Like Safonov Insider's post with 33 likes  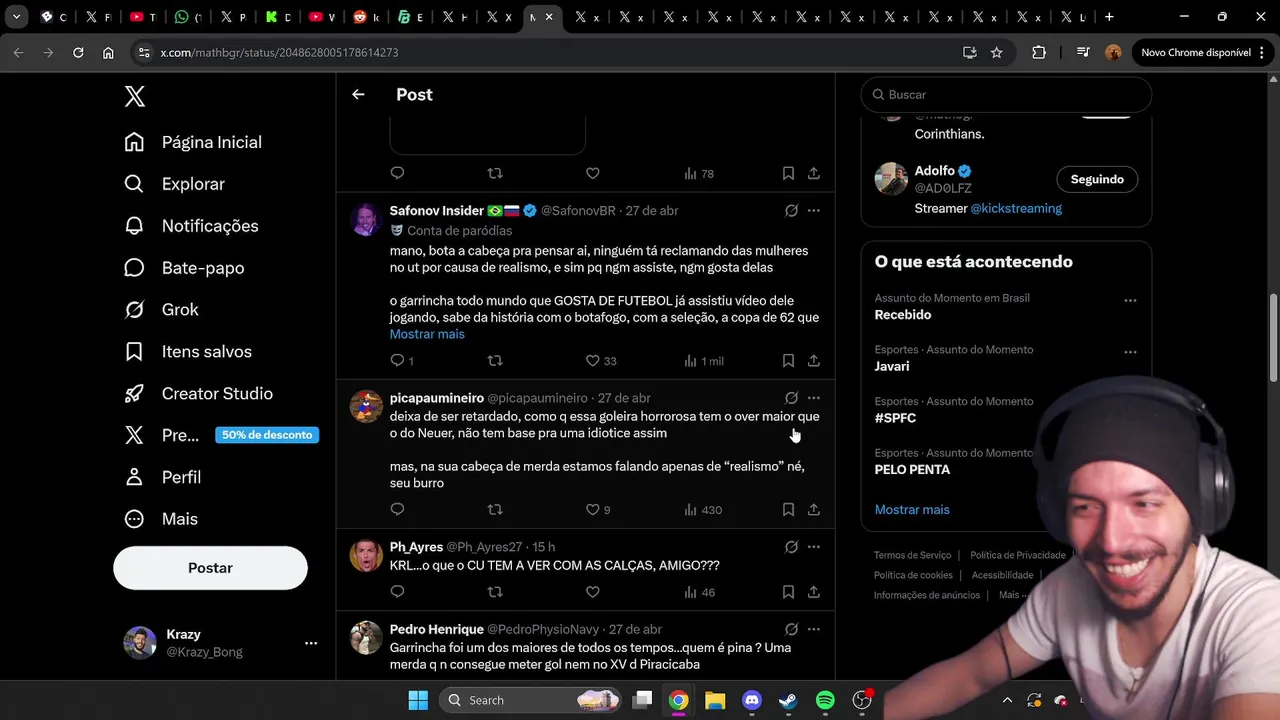click(592, 361)
